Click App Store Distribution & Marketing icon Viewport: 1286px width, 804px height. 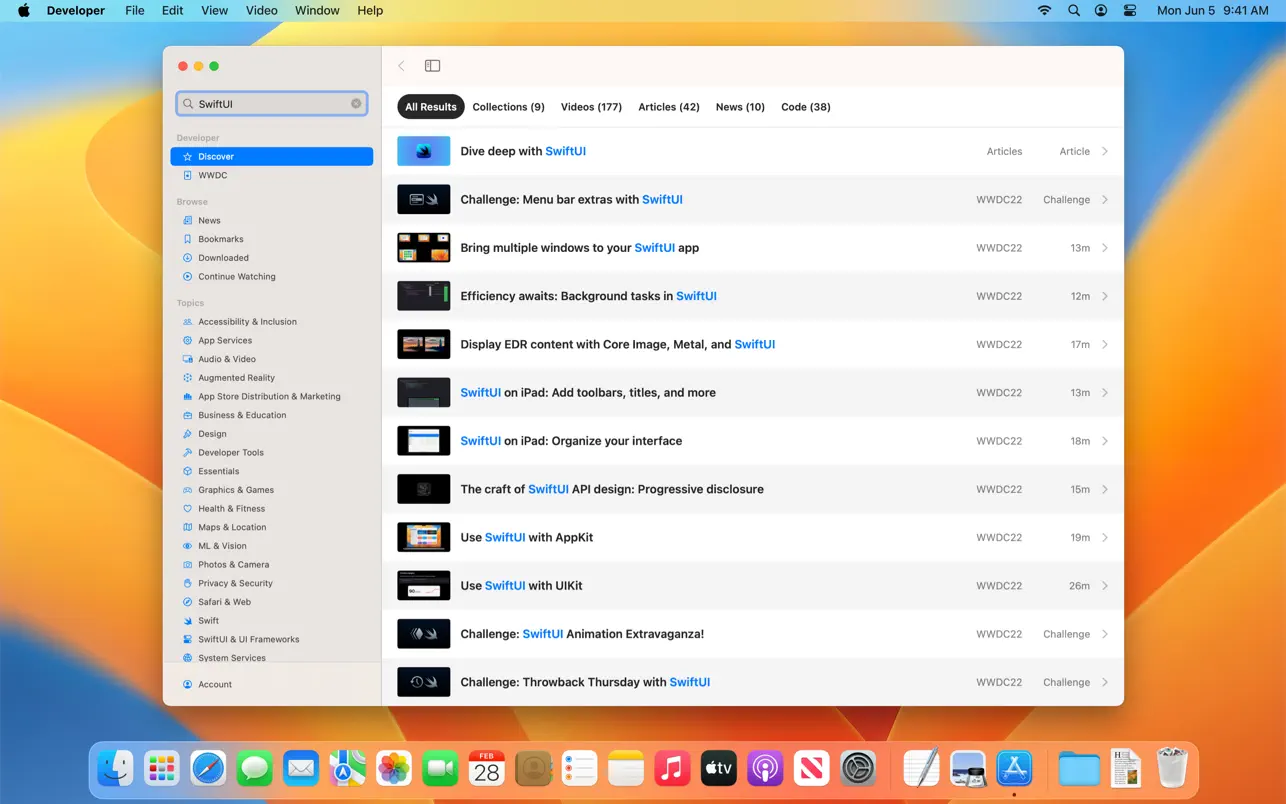coord(187,396)
